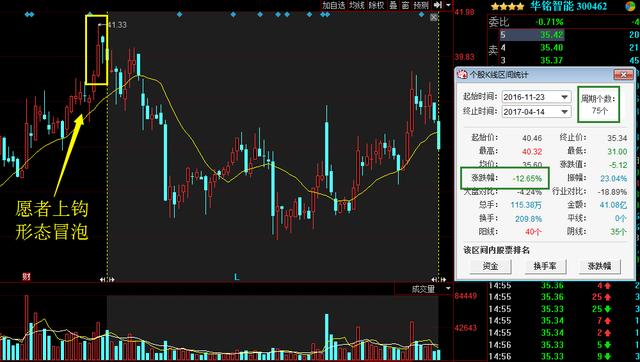Click the jump-to-end arrow icon
The width and height of the screenshot is (640, 362).
click(x=438, y=5)
